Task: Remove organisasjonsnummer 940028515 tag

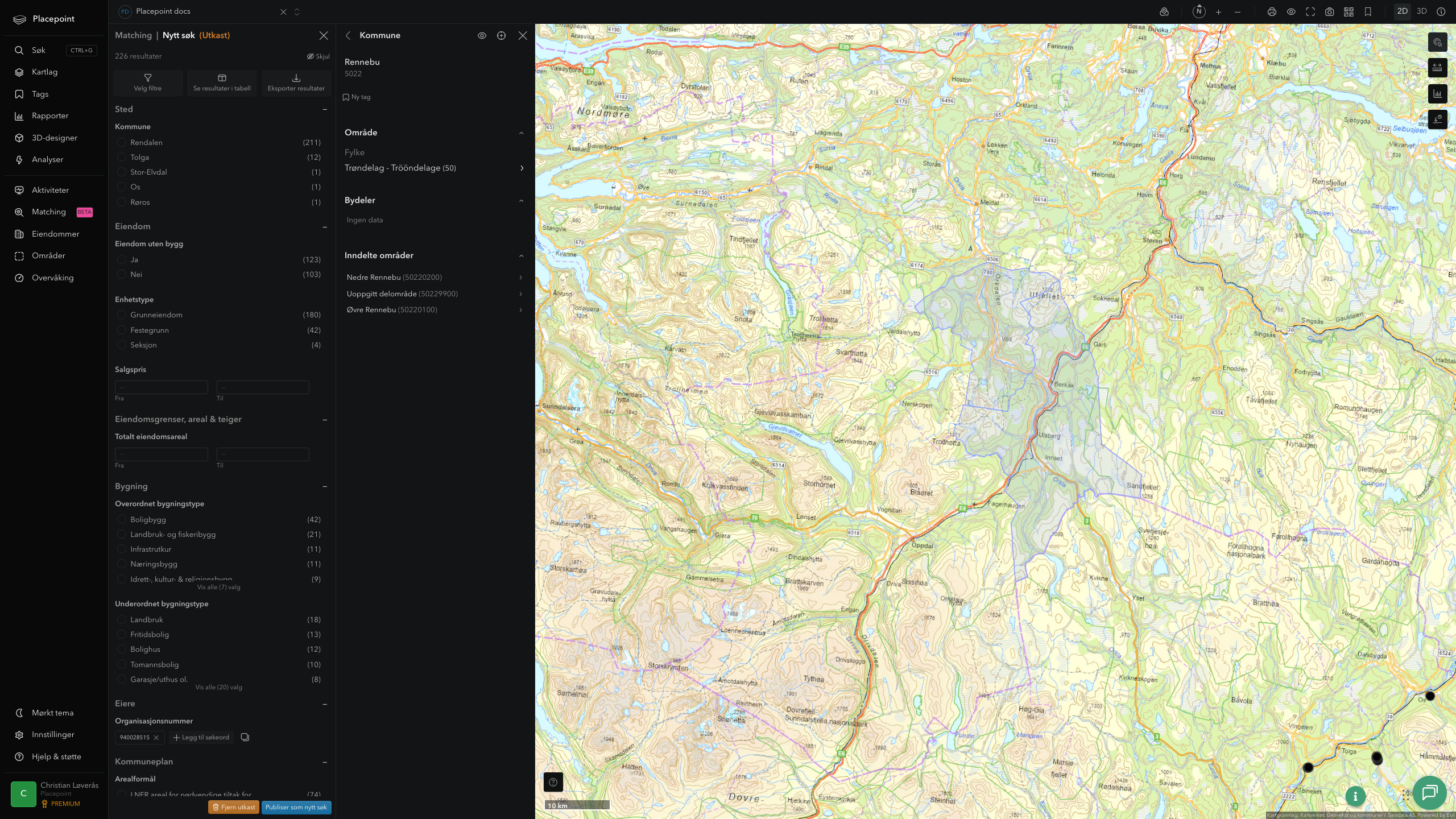Action: point(156,737)
